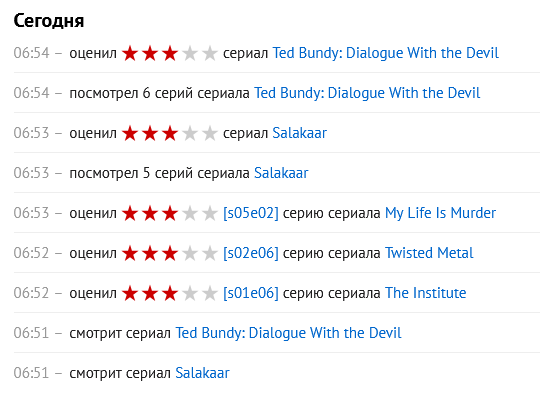Open Salakaar link in last 'смотрит сериал' row
Viewport: 540px width, 398px height.
coord(202,373)
